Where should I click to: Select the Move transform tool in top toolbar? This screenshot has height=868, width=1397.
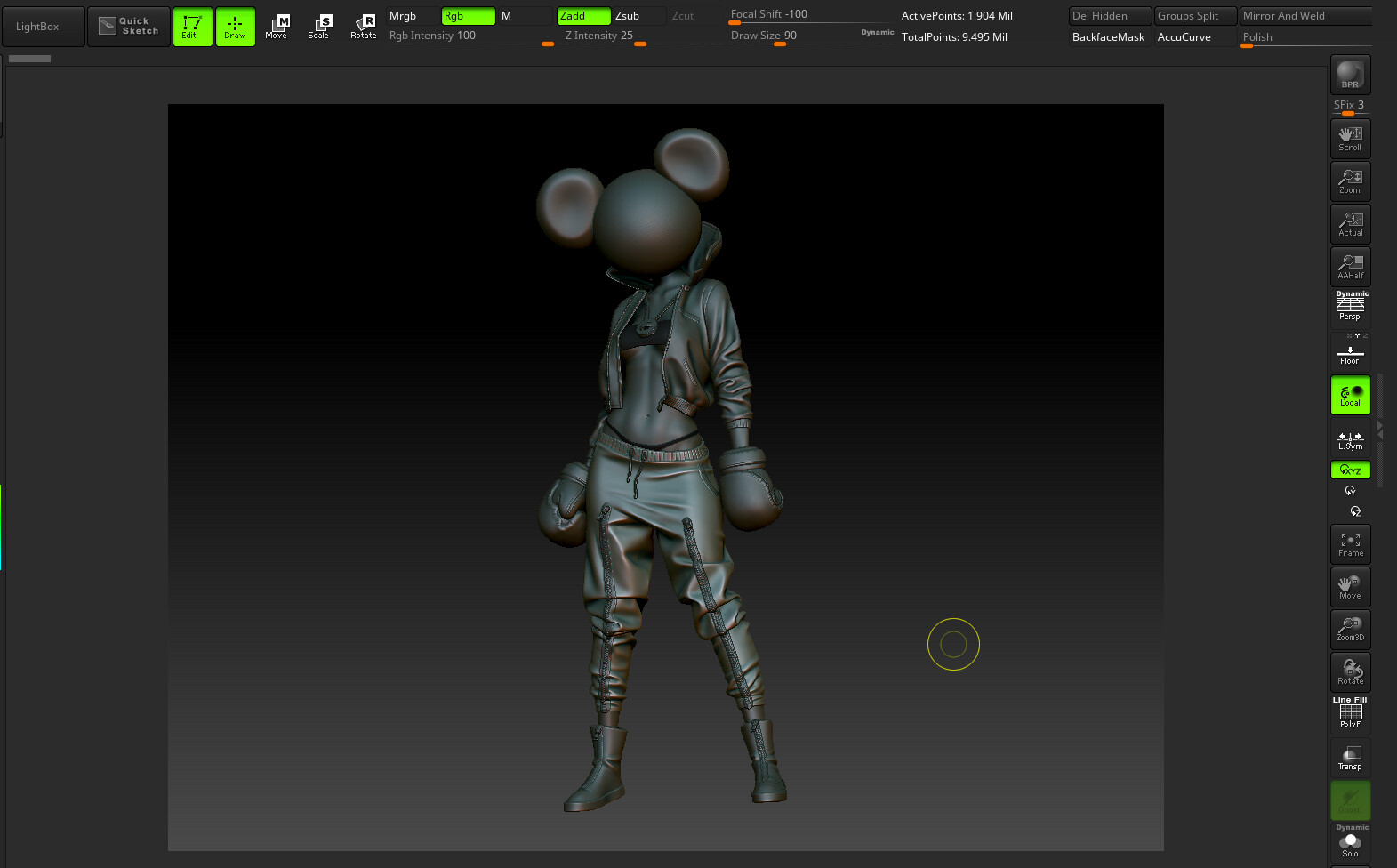[277, 27]
